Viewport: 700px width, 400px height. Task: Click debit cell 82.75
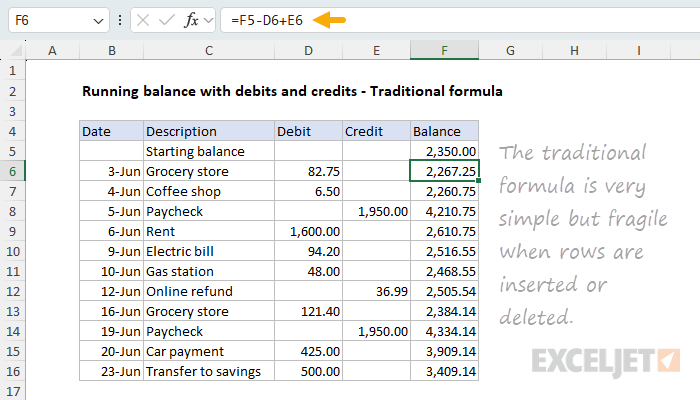click(x=308, y=171)
